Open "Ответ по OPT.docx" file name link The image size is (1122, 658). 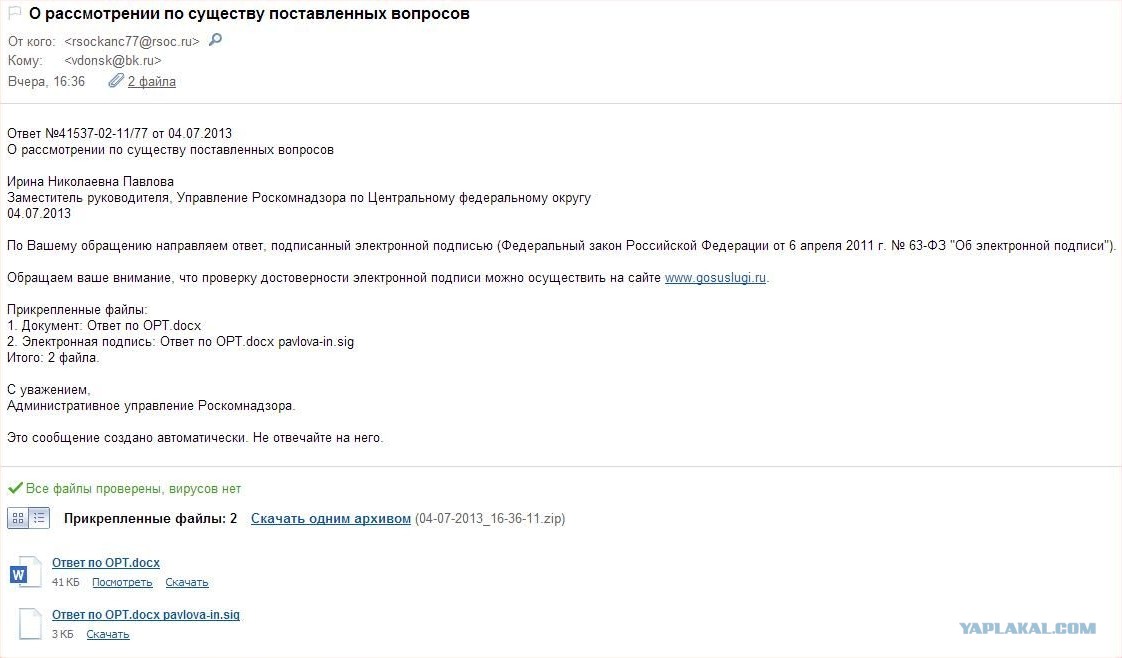[105, 563]
